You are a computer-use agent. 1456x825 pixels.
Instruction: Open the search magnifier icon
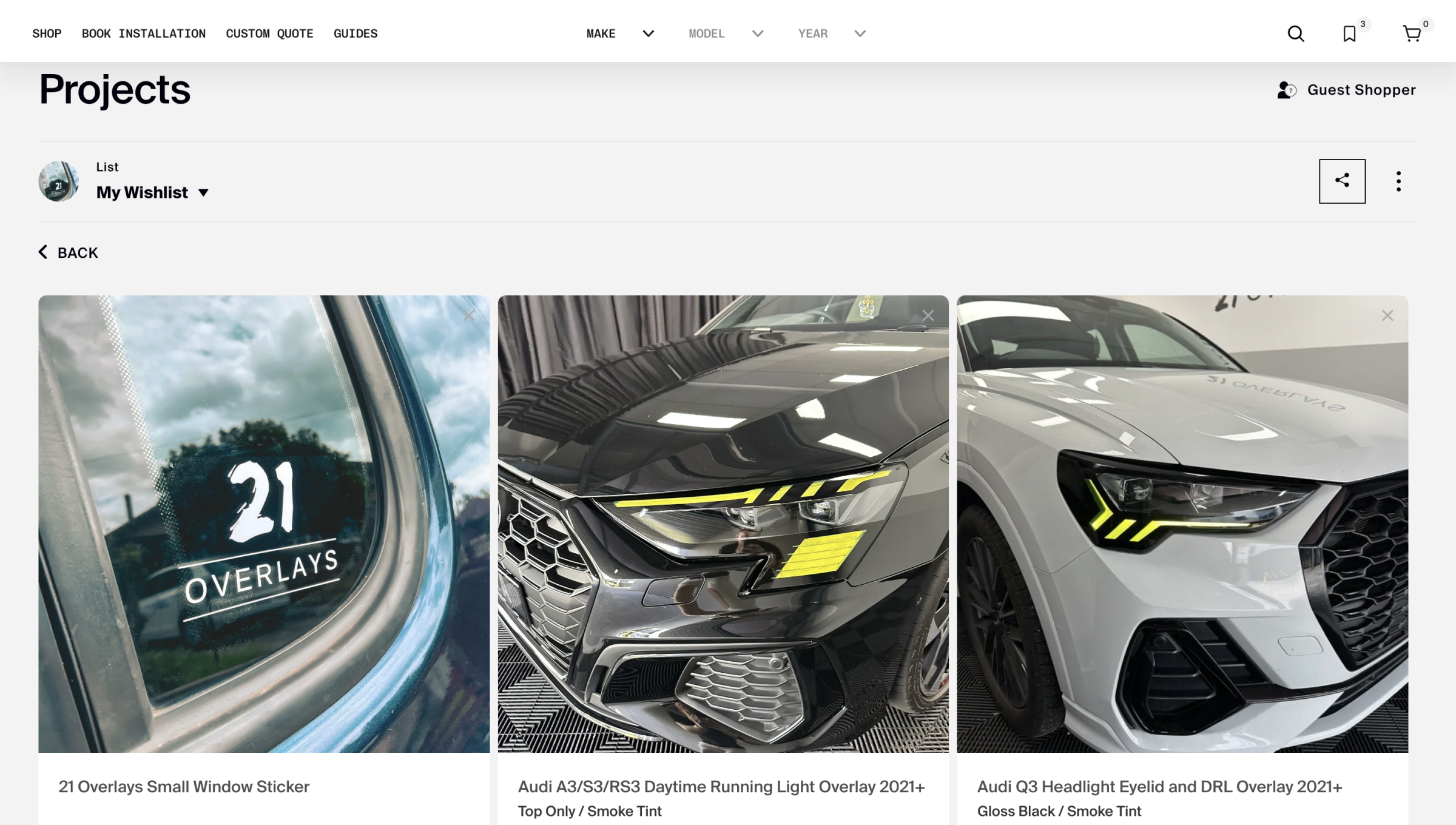click(x=1295, y=34)
